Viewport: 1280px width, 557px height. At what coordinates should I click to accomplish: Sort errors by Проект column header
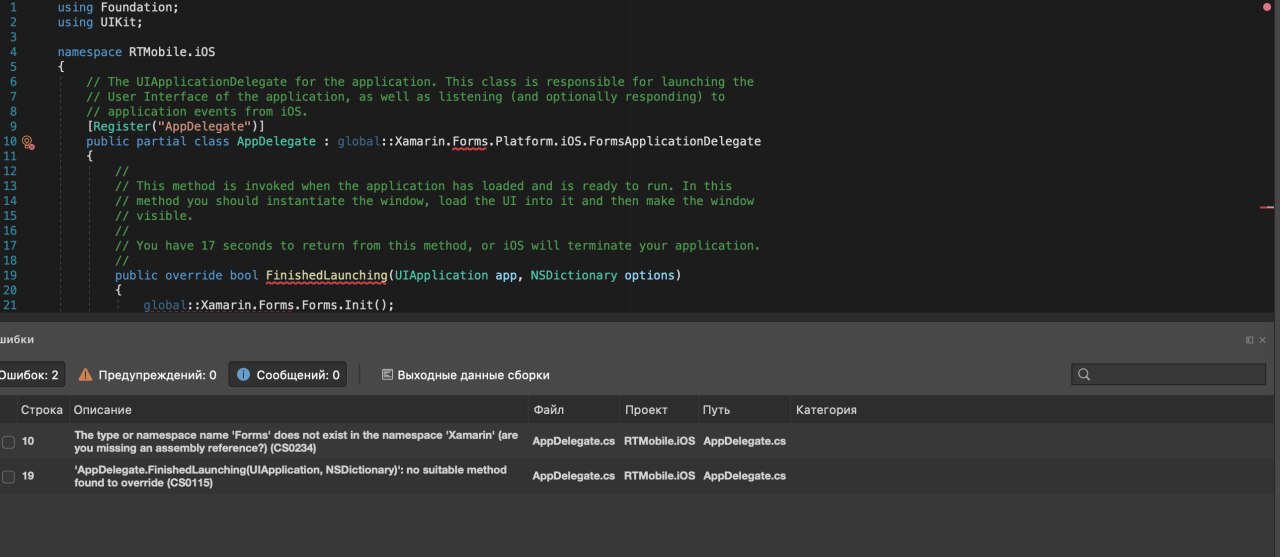646,410
